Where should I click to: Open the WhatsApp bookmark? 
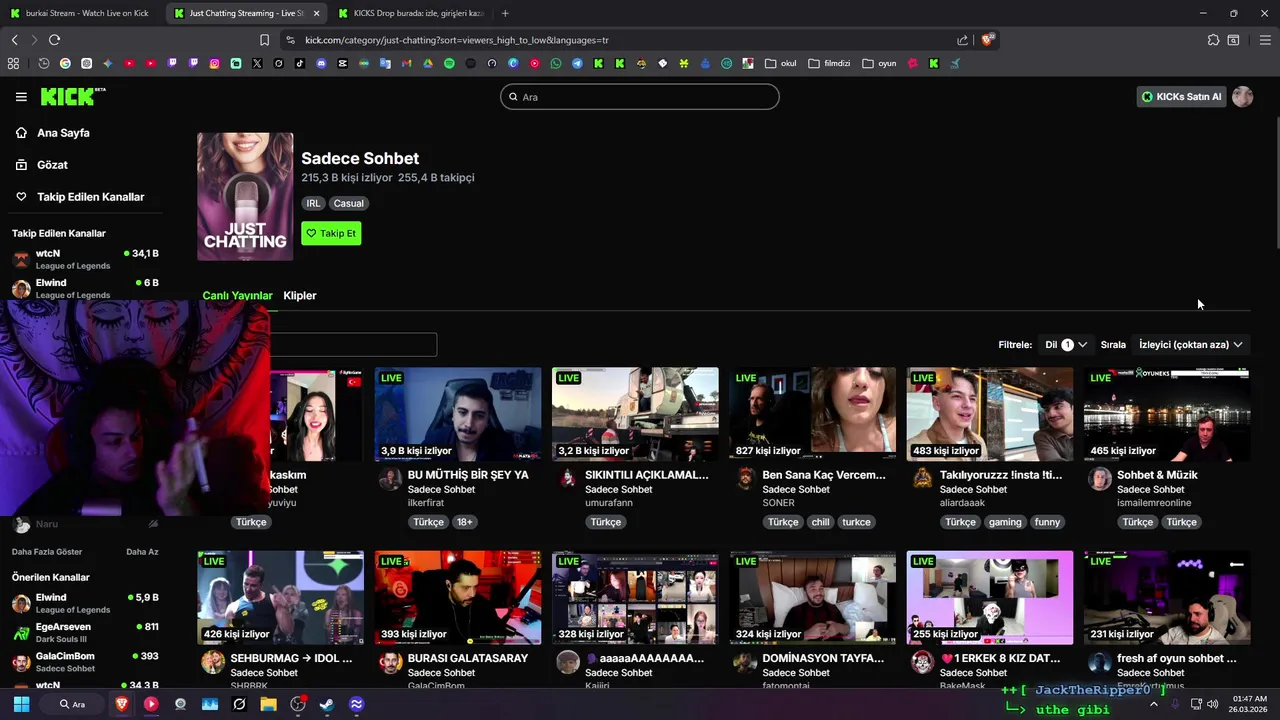pos(556,63)
